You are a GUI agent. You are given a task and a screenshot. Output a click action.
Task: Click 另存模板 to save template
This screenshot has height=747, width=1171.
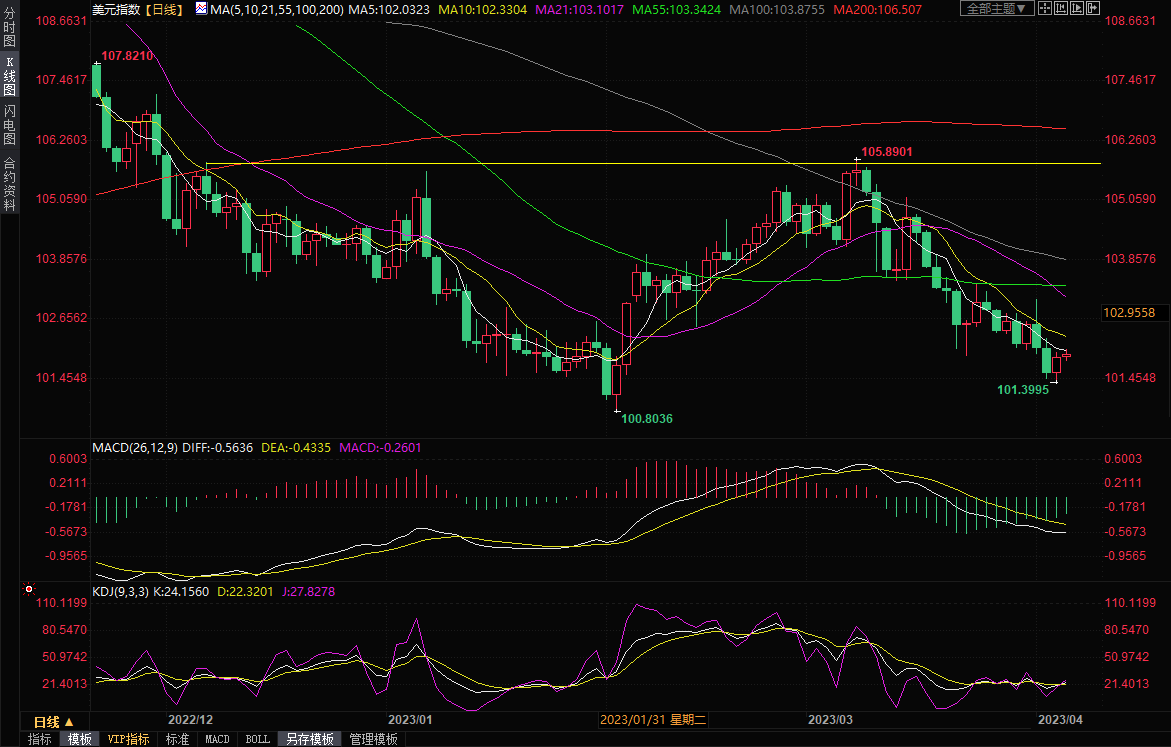click(309, 739)
